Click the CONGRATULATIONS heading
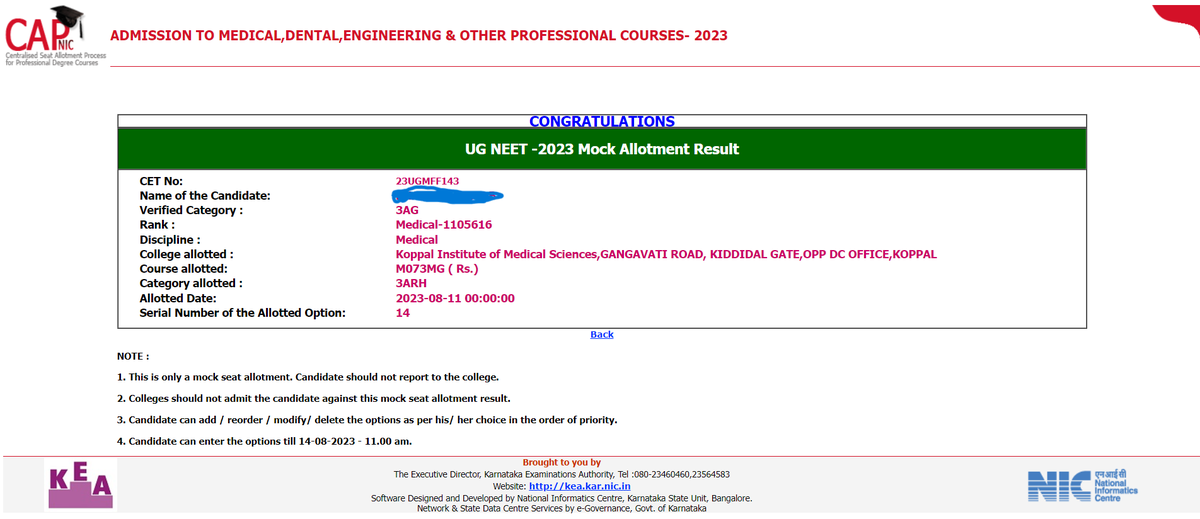 point(602,121)
